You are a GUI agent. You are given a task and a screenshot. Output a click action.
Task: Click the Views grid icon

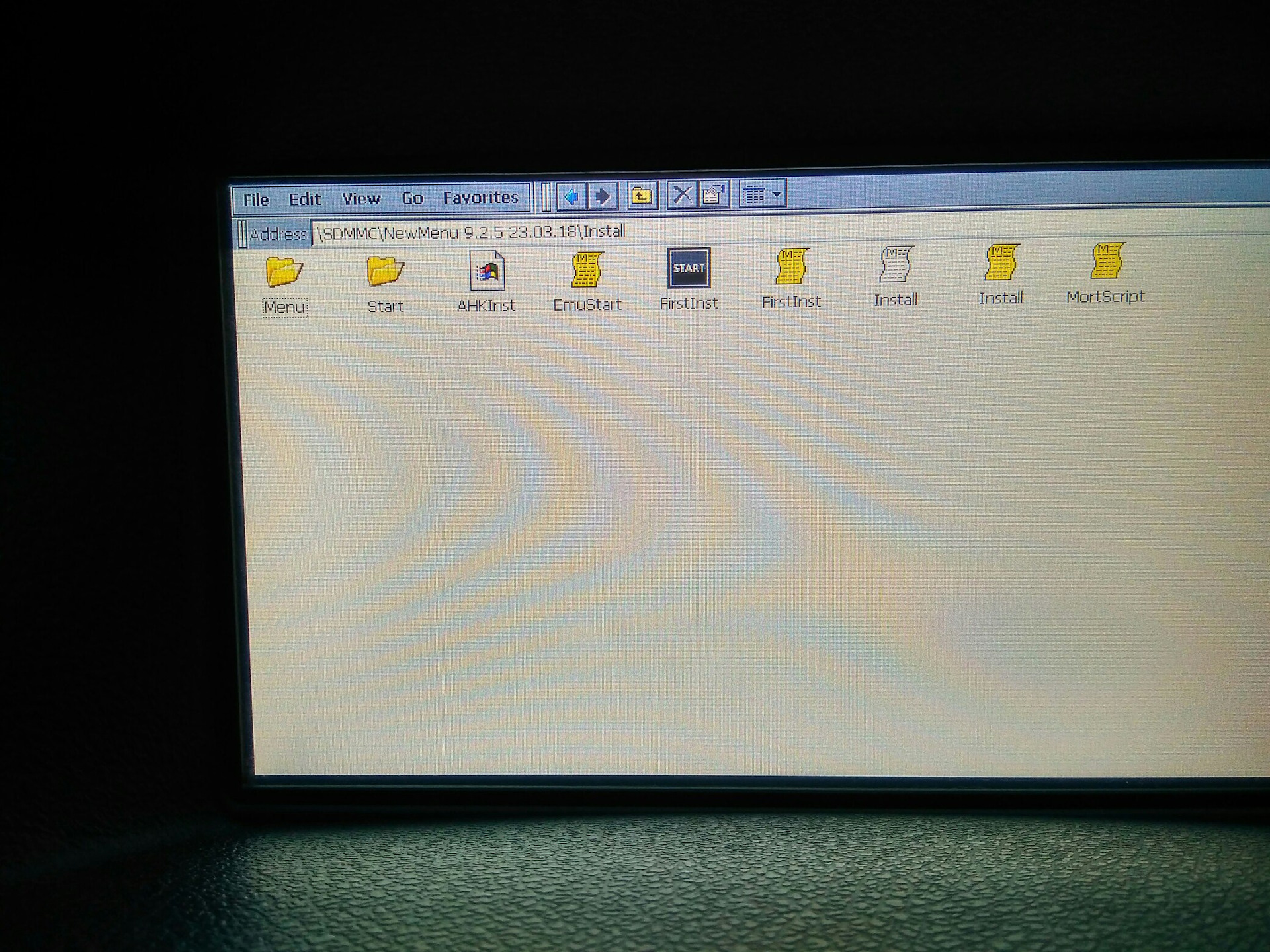[754, 194]
